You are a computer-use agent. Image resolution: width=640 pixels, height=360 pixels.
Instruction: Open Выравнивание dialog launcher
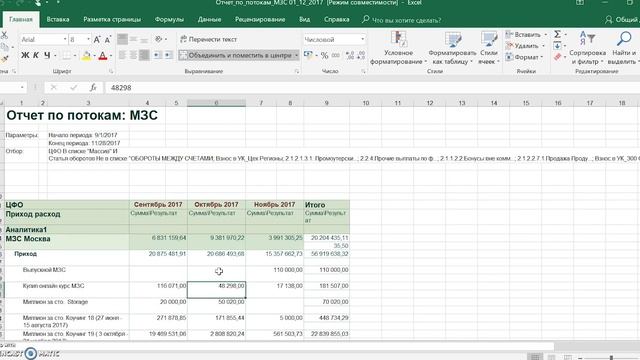coord(297,71)
